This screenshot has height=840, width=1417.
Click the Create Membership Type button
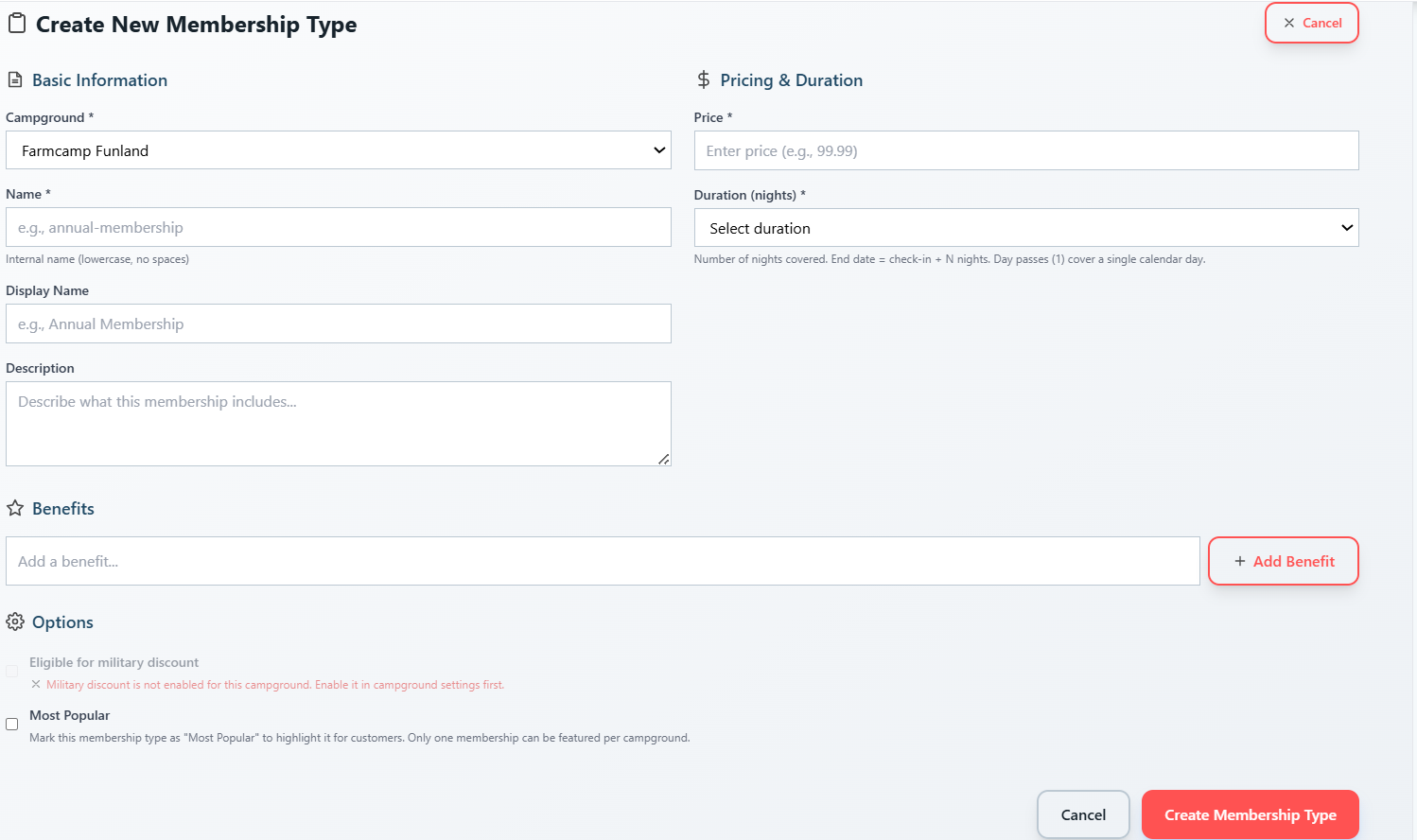click(x=1251, y=814)
